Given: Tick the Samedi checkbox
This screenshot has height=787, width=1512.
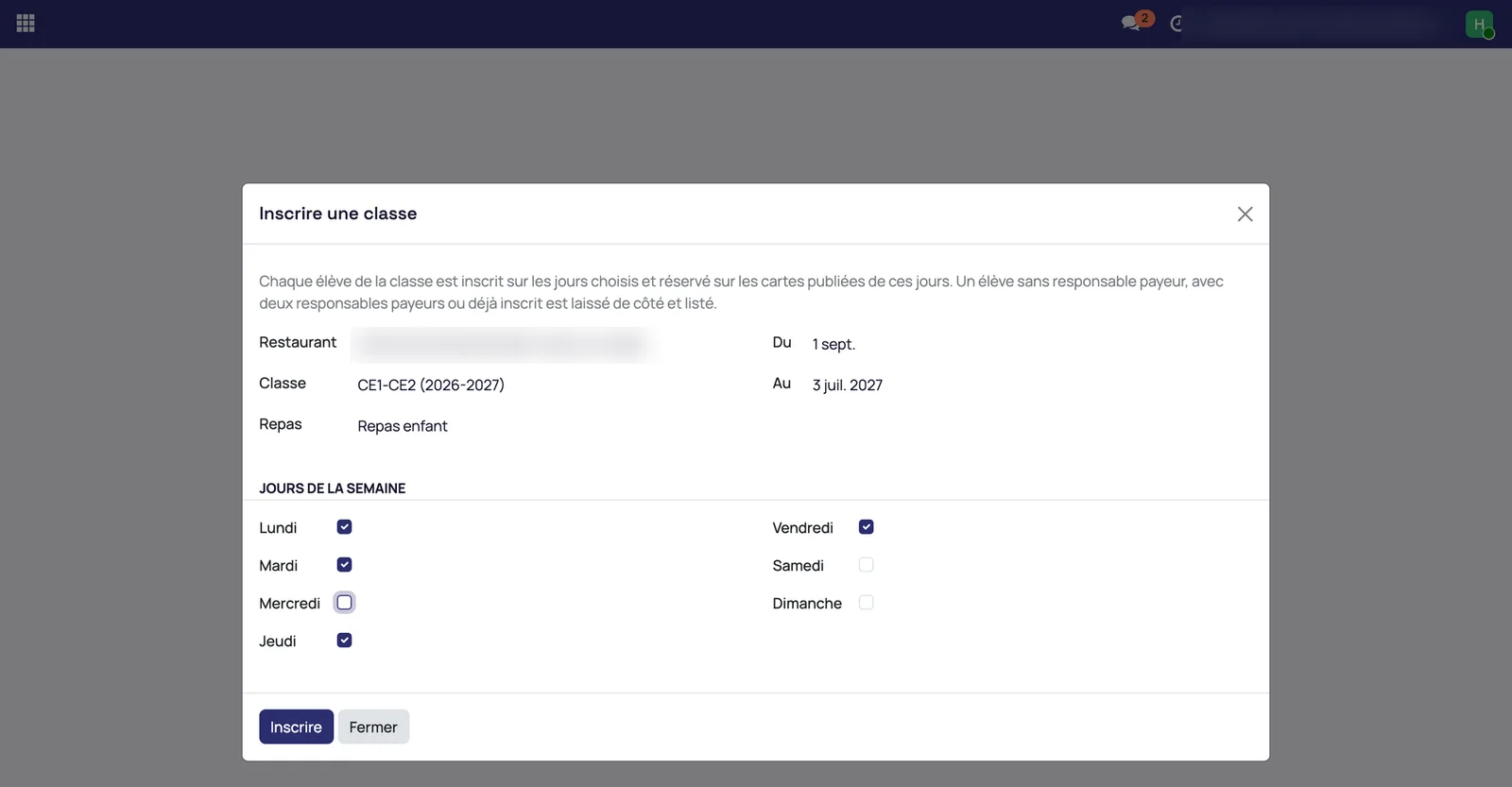Looking at the screenshot, I should click(x=866, y=565).
